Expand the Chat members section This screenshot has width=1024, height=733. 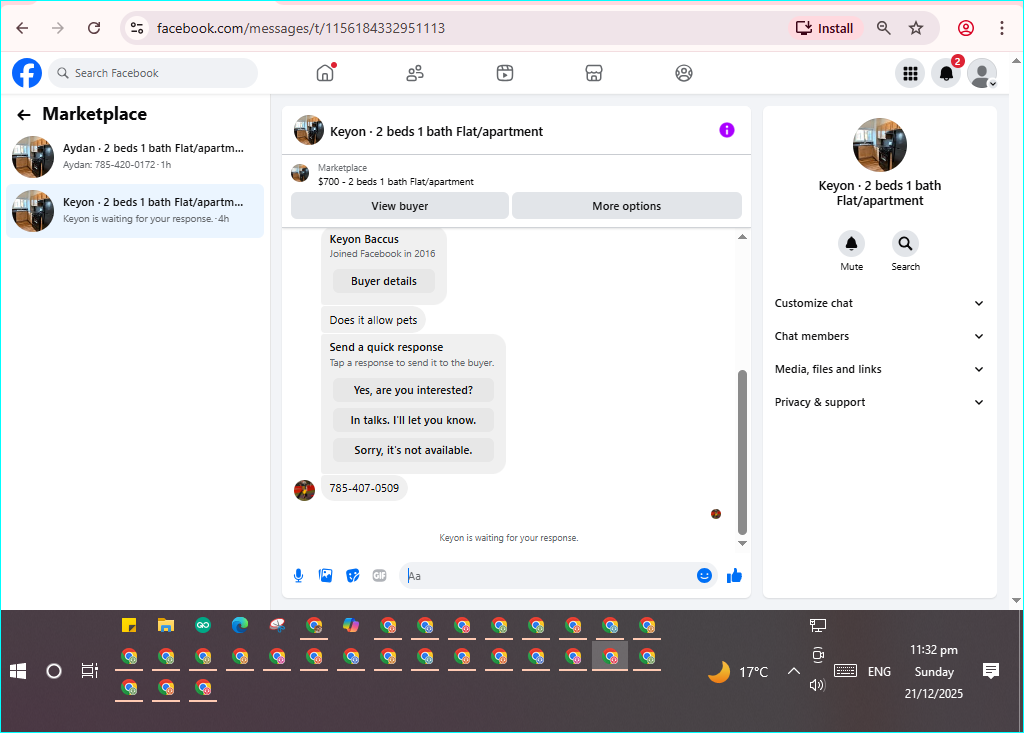[x=879, y=336]
